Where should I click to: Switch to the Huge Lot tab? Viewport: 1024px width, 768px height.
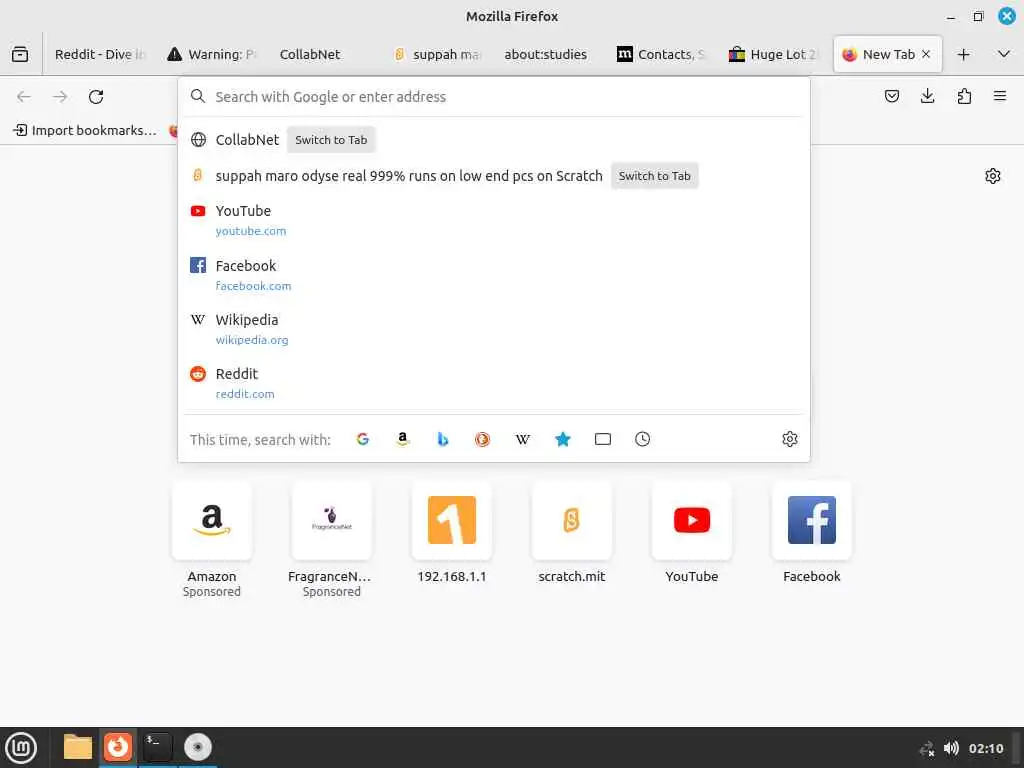[x=774, y=54]
